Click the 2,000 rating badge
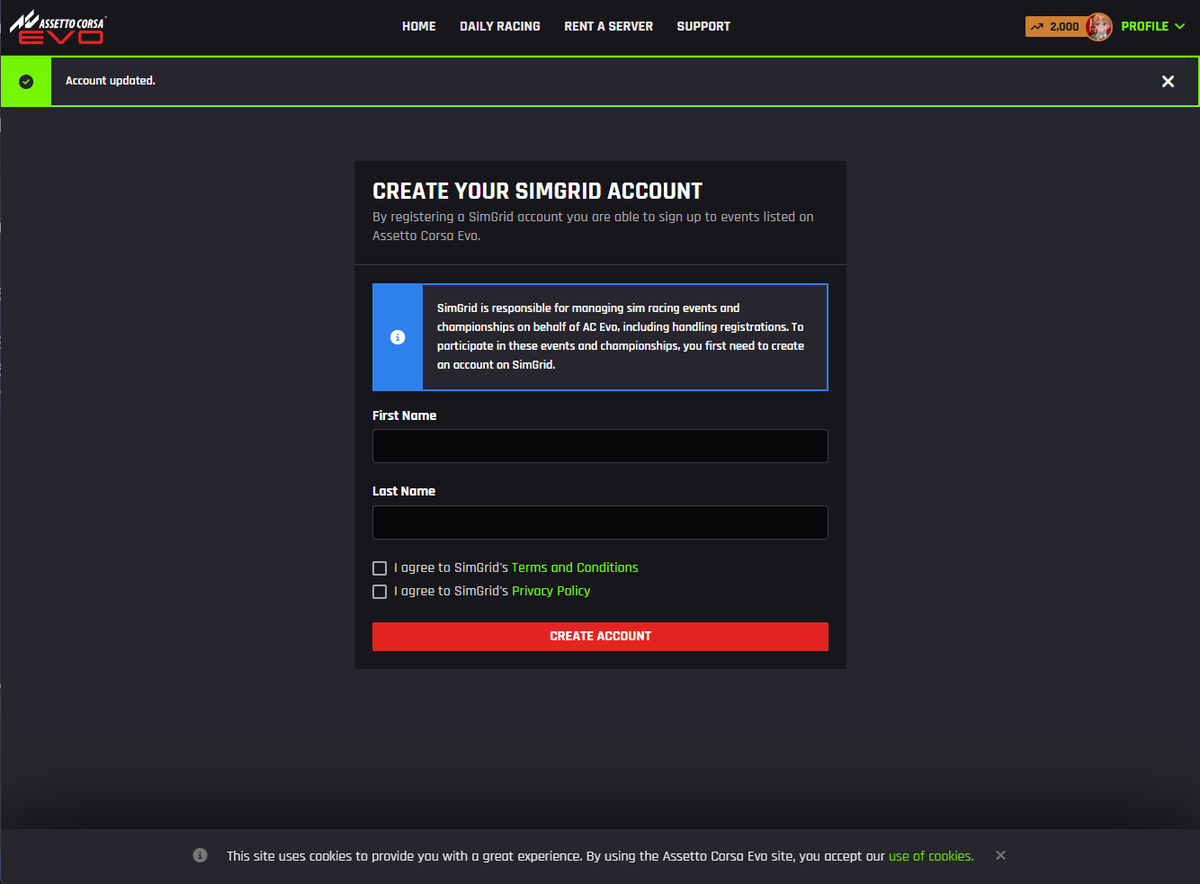This screenshot has height=884, width=1200. tap(1055, 27)
